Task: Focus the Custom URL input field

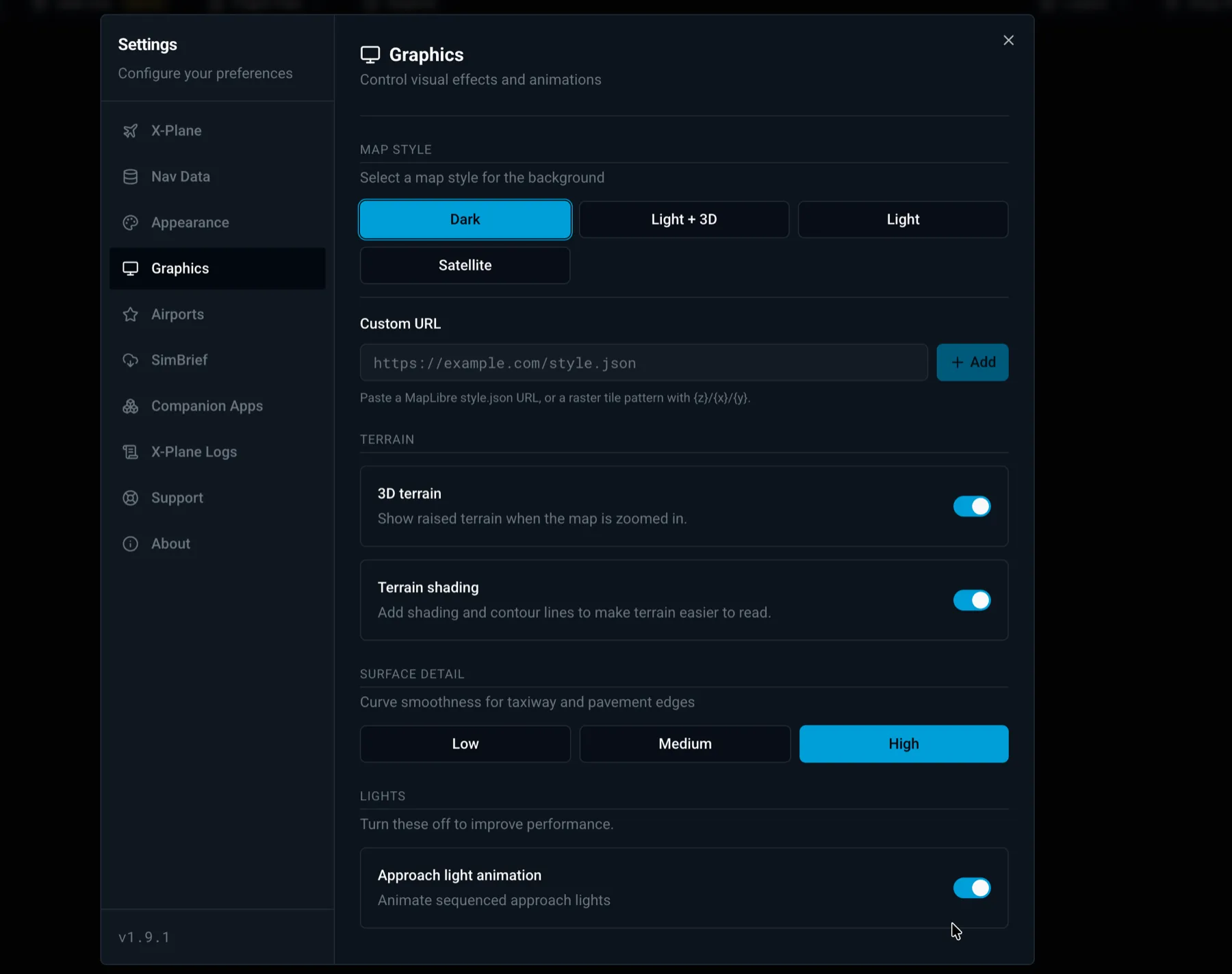Action: pyautogui.click(x=644, y=362)
